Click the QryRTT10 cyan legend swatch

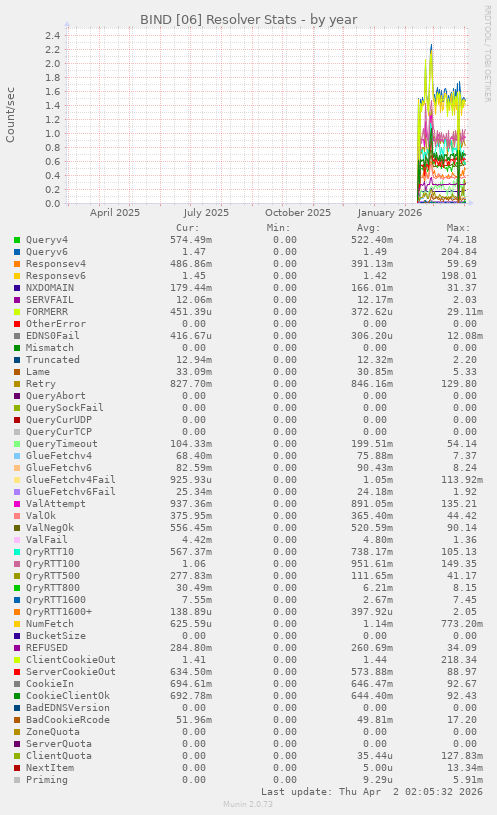(x=17, y=552)
